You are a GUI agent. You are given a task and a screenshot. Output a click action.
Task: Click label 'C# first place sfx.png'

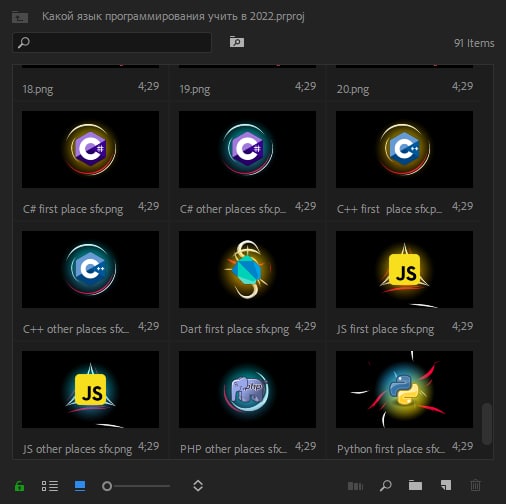73,209
